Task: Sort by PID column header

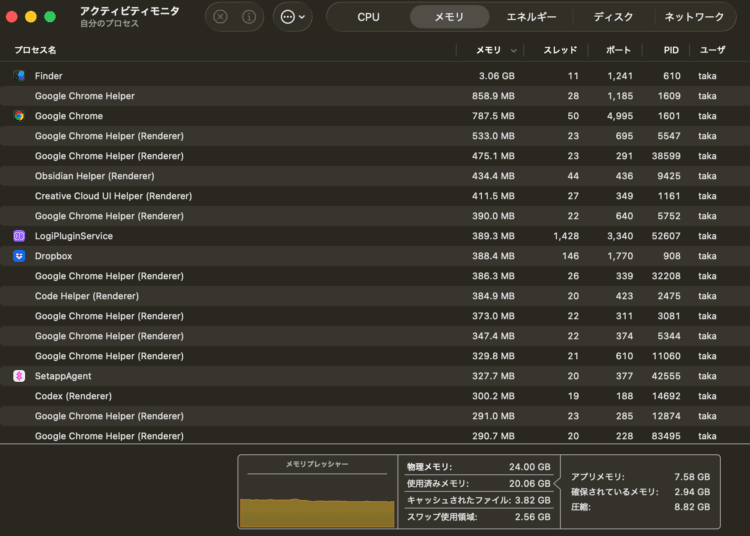Action: tap(671, 50)
